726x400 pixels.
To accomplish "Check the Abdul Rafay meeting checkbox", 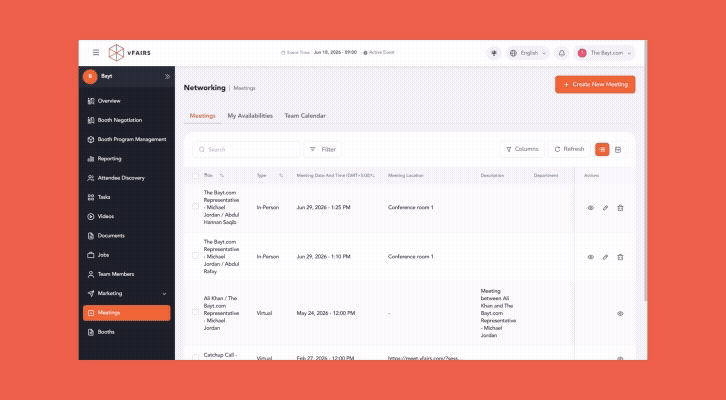I will 195,256.
